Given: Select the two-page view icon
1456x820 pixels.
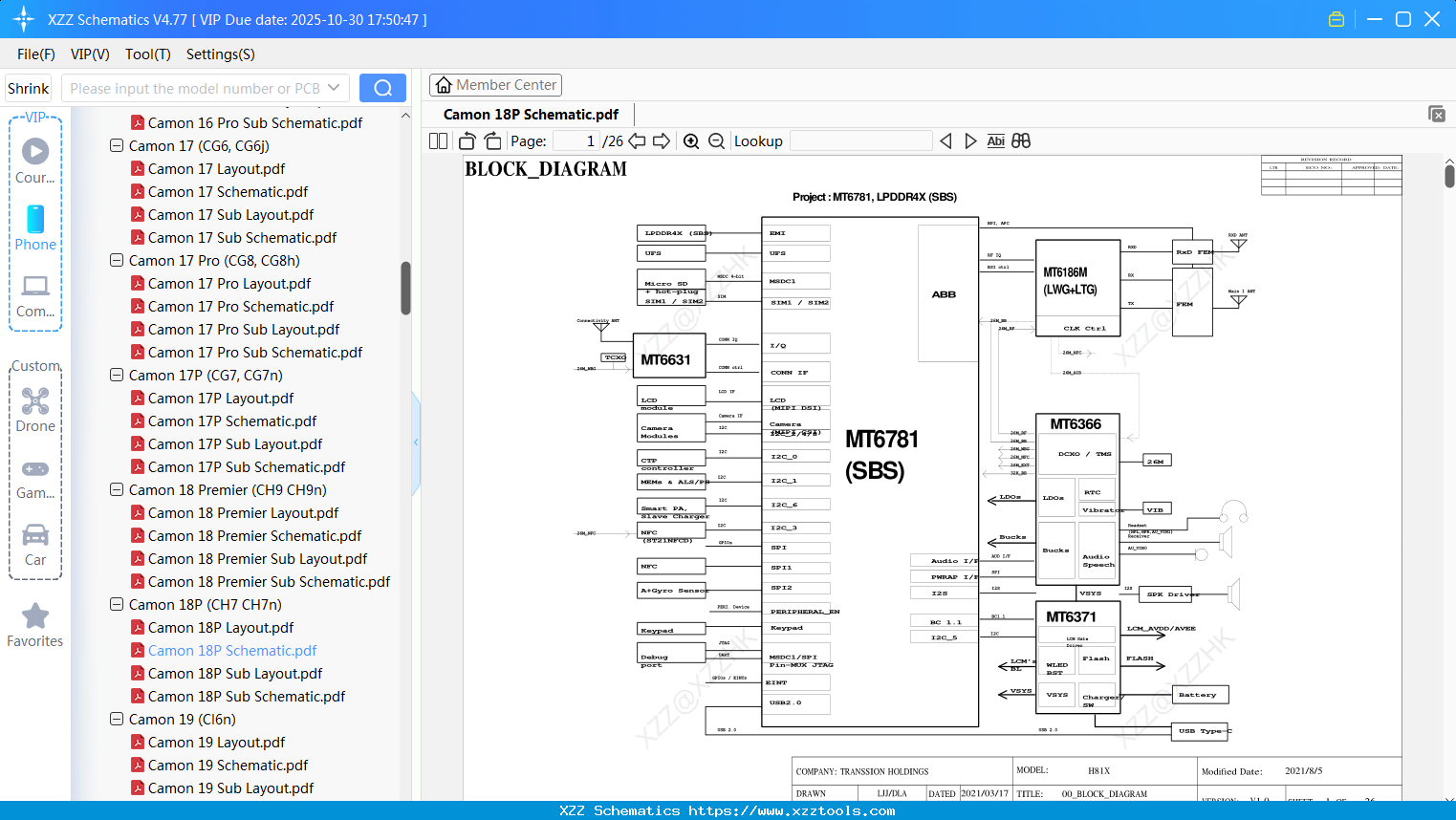Looking at the screenshot, I should click(x=437, y=140).
